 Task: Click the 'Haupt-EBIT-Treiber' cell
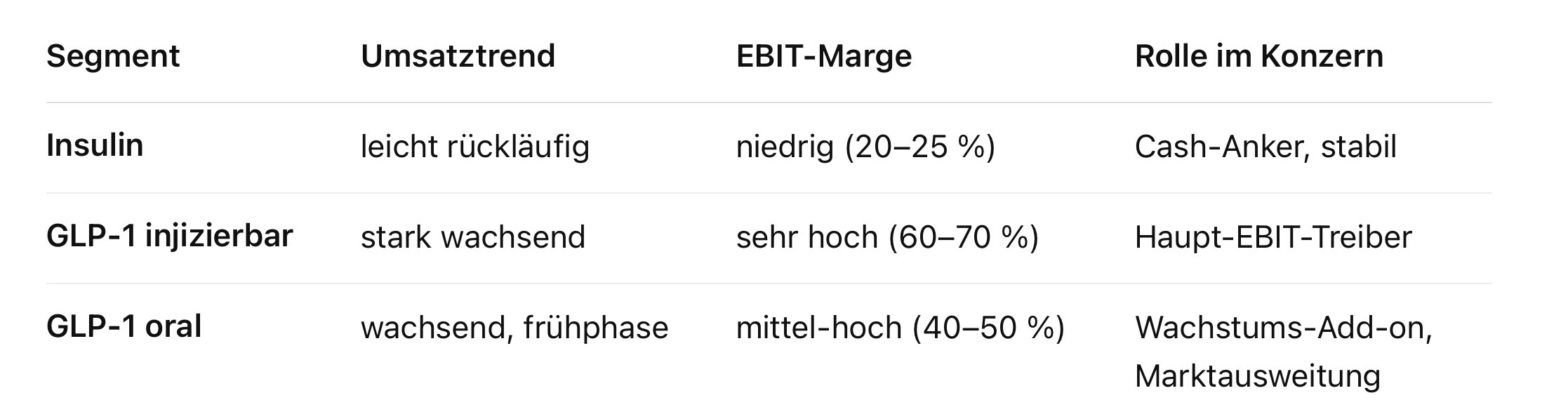(x=1273, y=238)
